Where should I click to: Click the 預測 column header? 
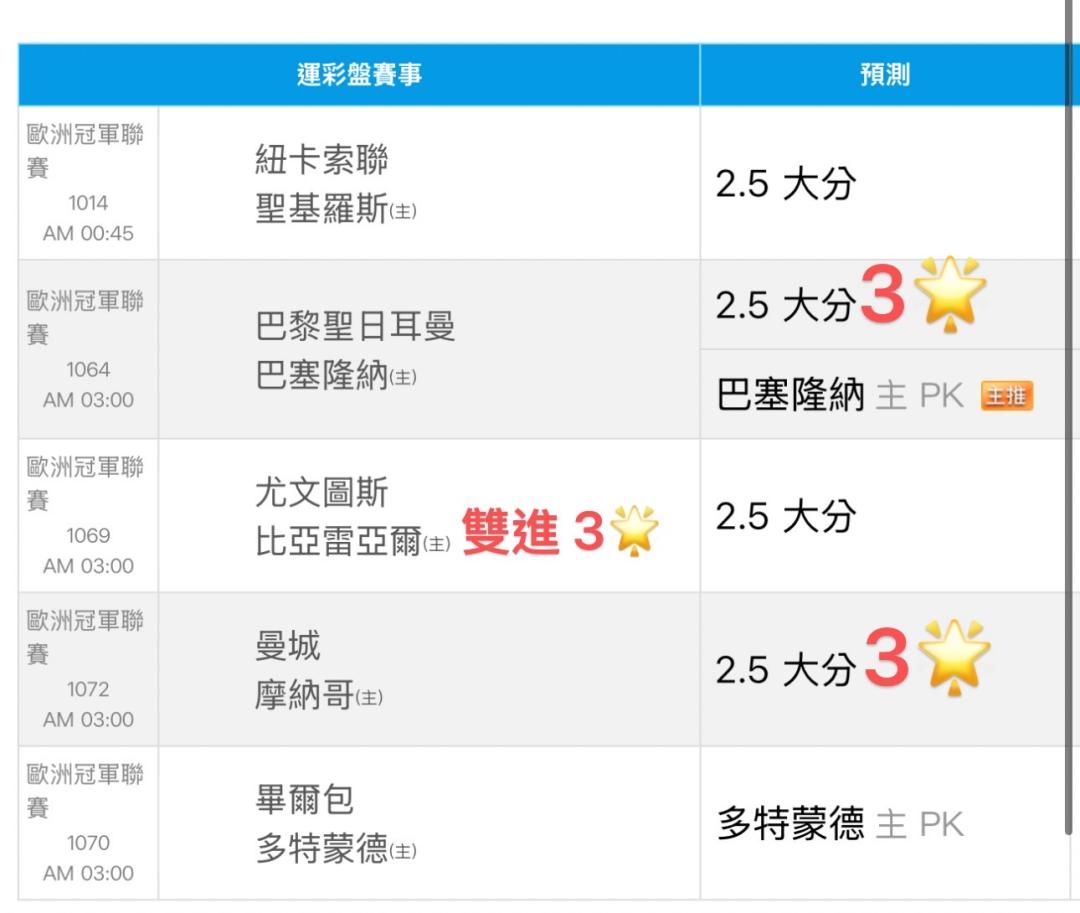coord(885,75)
